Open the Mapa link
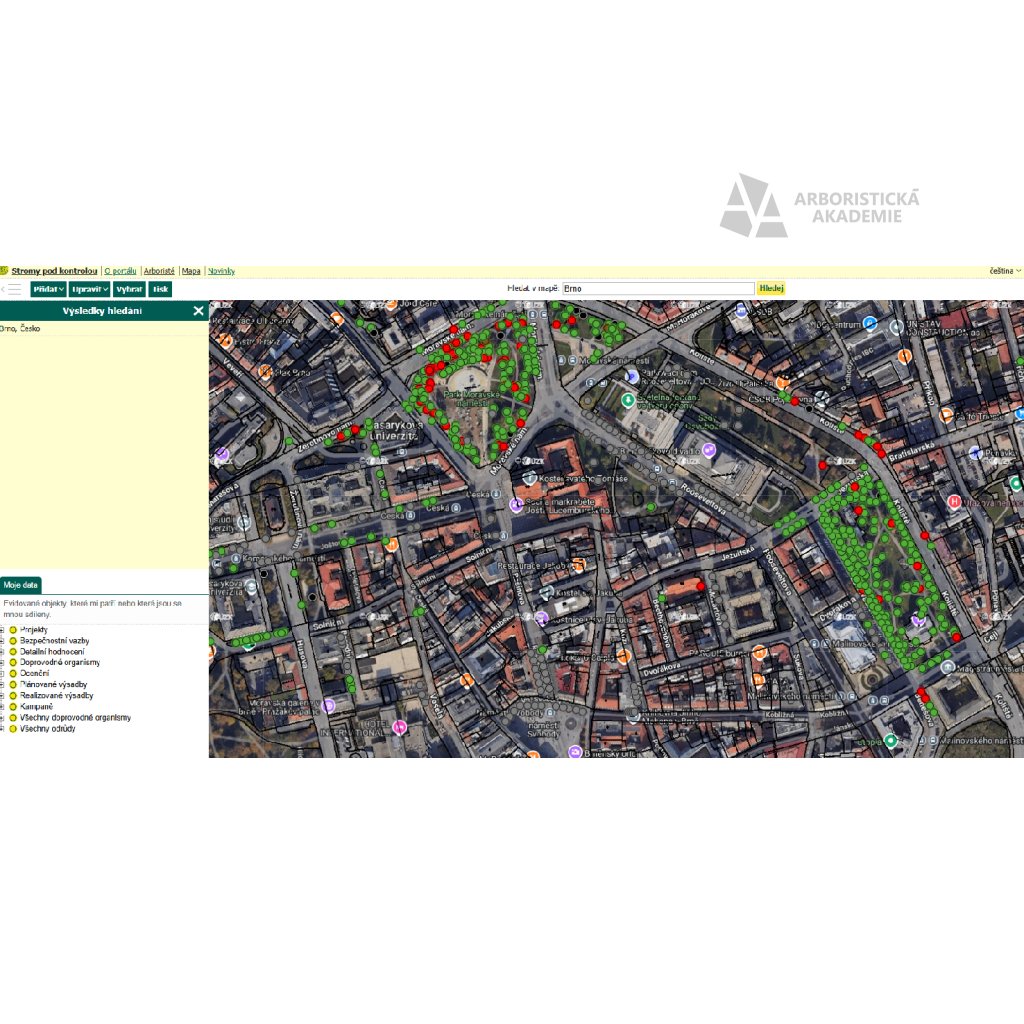Image resolution: width=1024 pixels, height=1024 pixels. tap(191, 270)
